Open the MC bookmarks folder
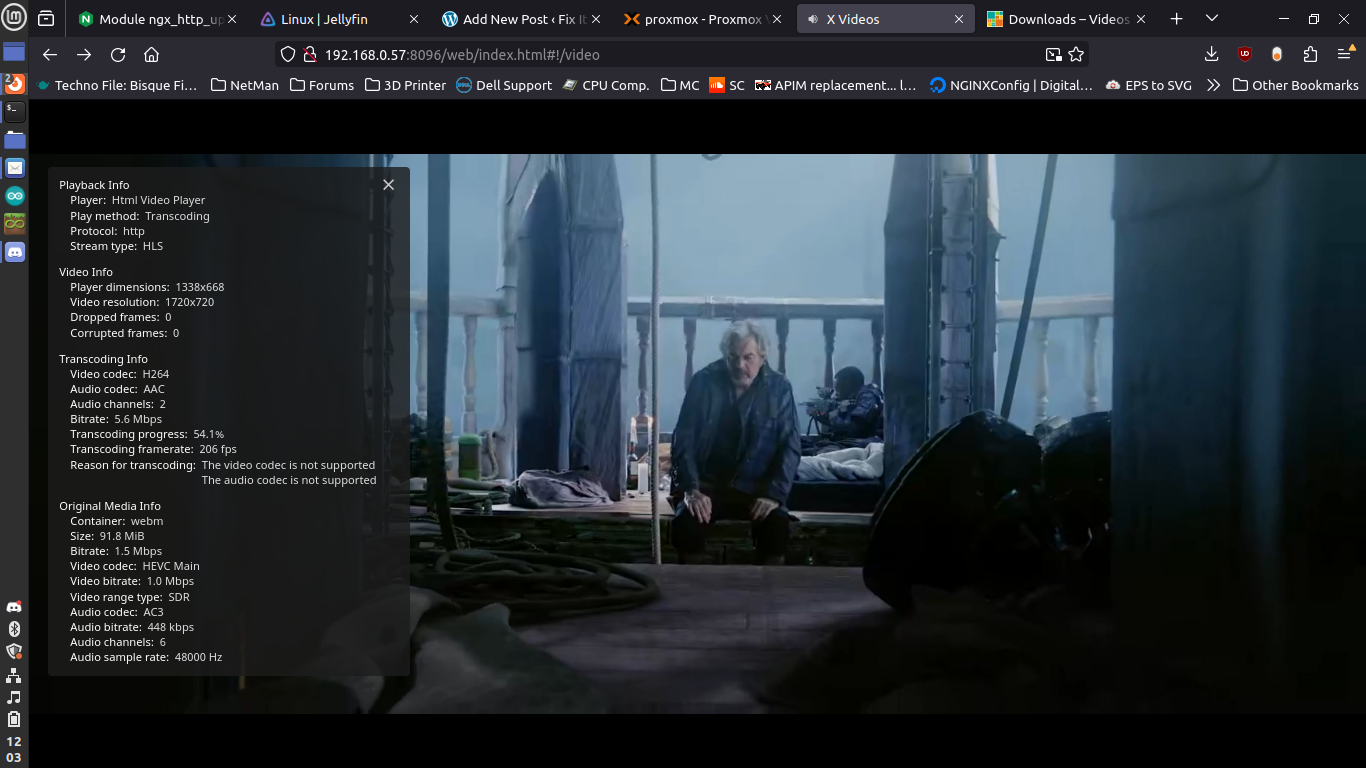 [x=680, y=85]
